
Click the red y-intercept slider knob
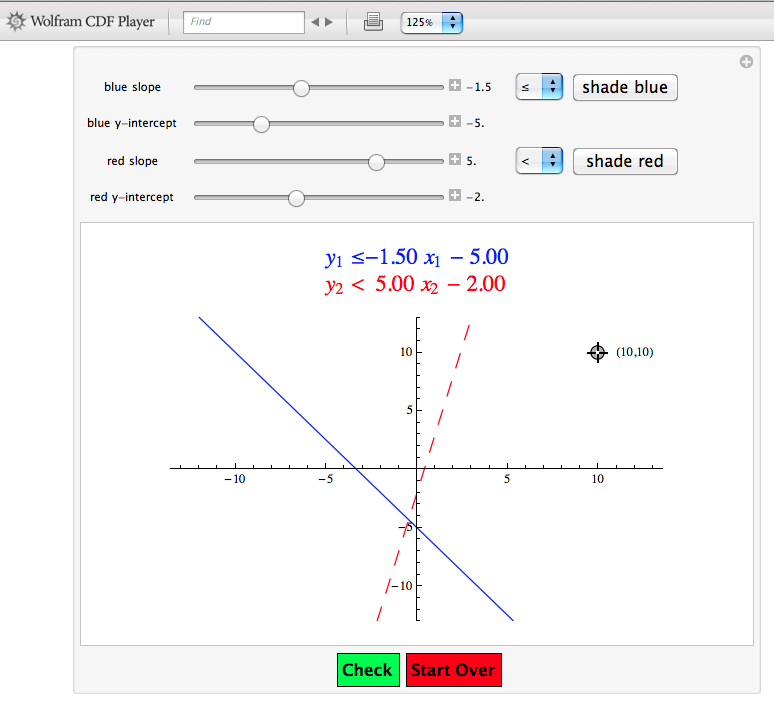(x=296, y=198)
